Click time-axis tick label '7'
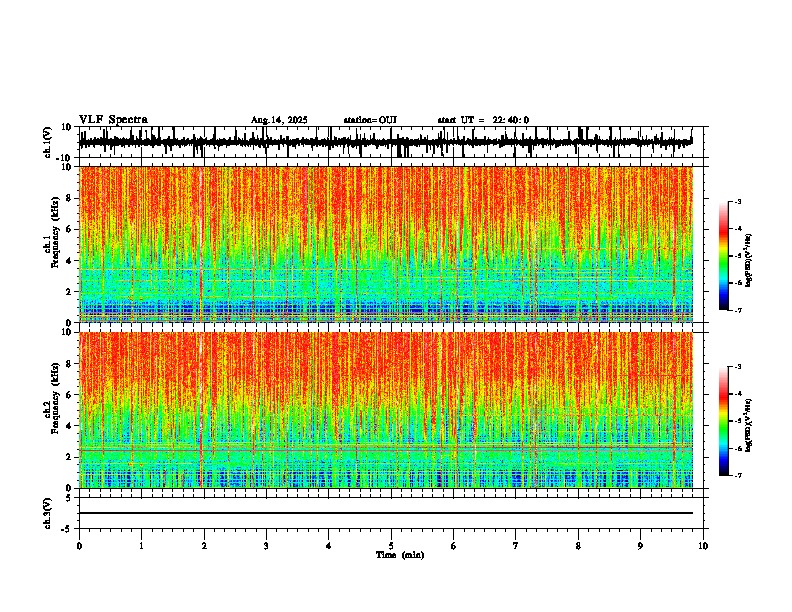The image size is (792, 612). pos(516,546)
